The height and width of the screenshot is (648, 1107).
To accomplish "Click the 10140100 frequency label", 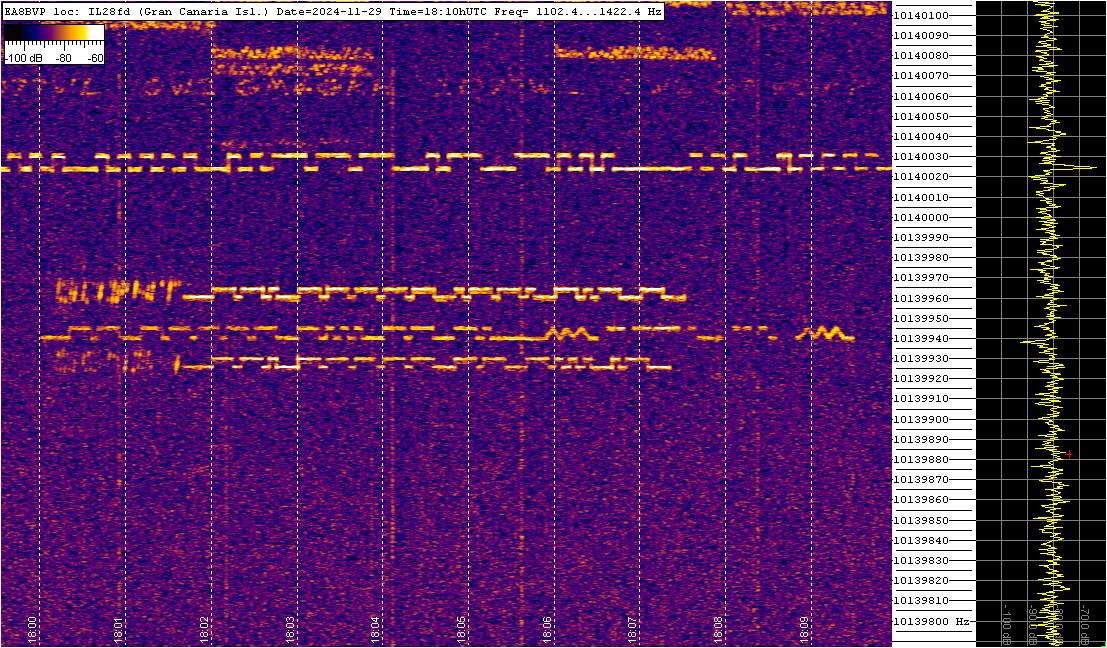I will (x=921, y=16).
